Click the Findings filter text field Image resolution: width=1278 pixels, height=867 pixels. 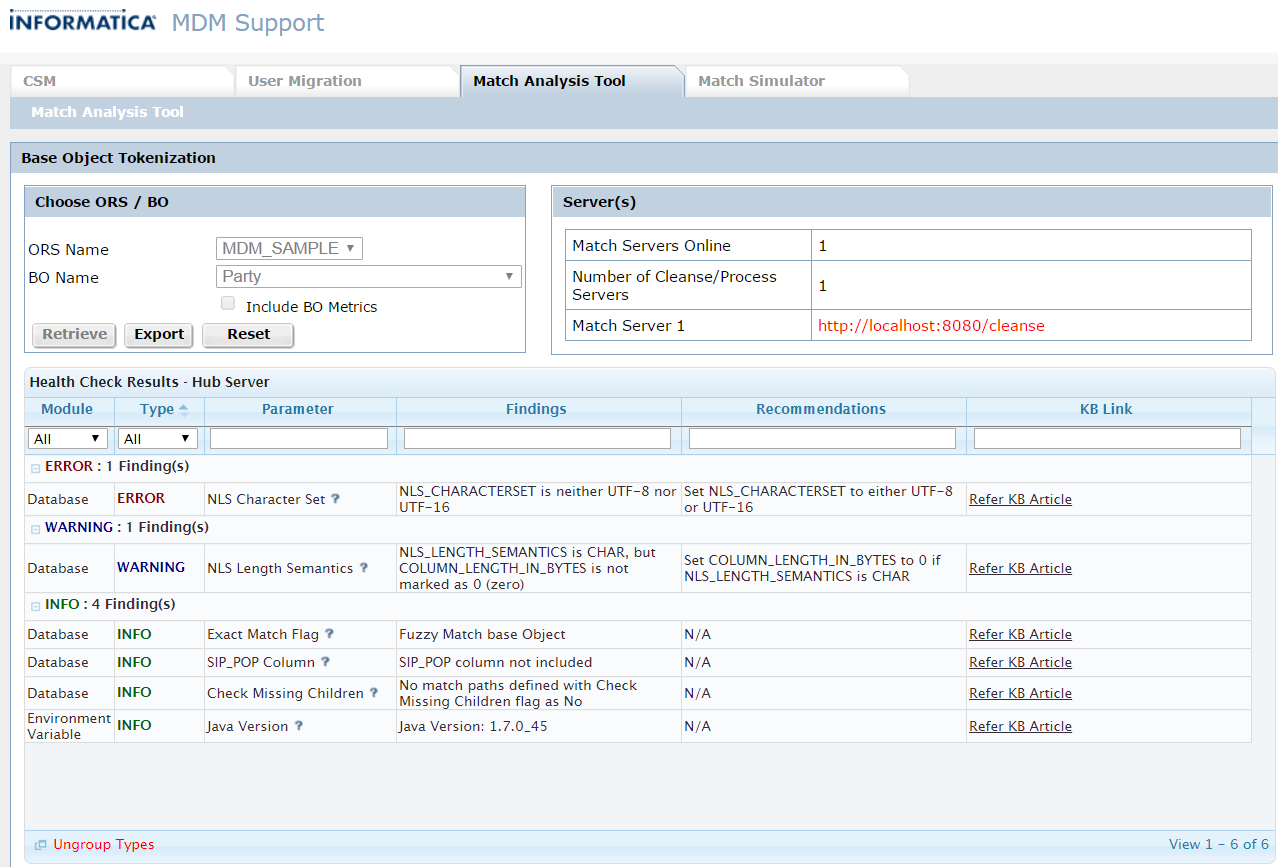[537, 439]
